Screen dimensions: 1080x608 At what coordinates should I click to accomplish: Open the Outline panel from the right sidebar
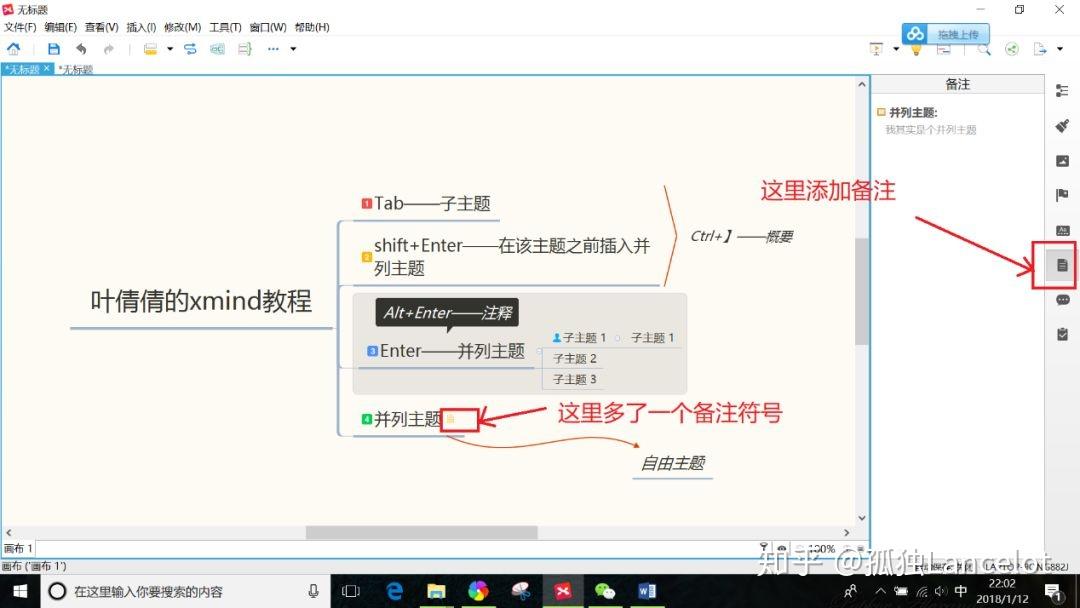[x=1062, y=91]
